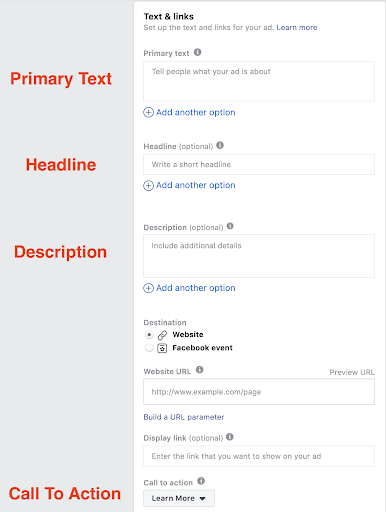Click the Preview URL link
This screenshot has height=512, width=386.
tap(352, 372)
